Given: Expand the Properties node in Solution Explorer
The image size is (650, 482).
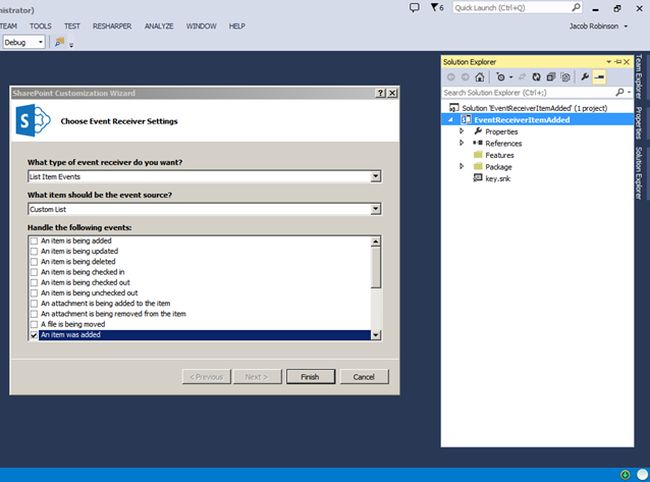Looking at the screenshot, I should click(x=461, y=131).
